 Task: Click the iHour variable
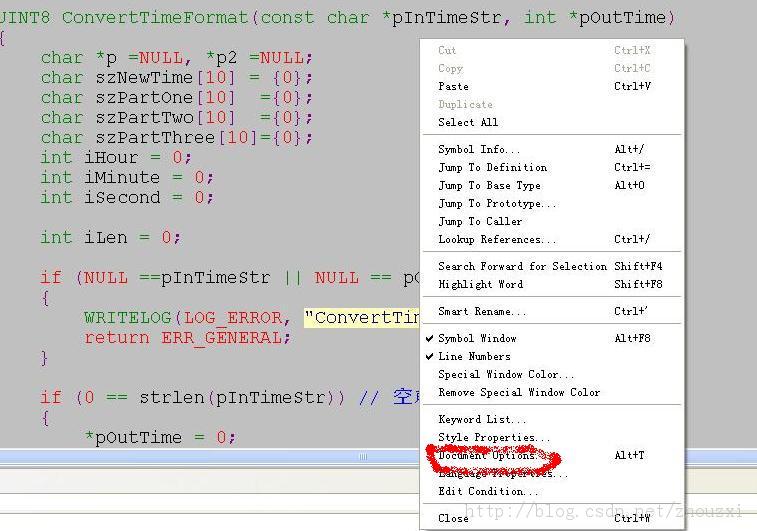pyautogui.click(x=111, y=157)
